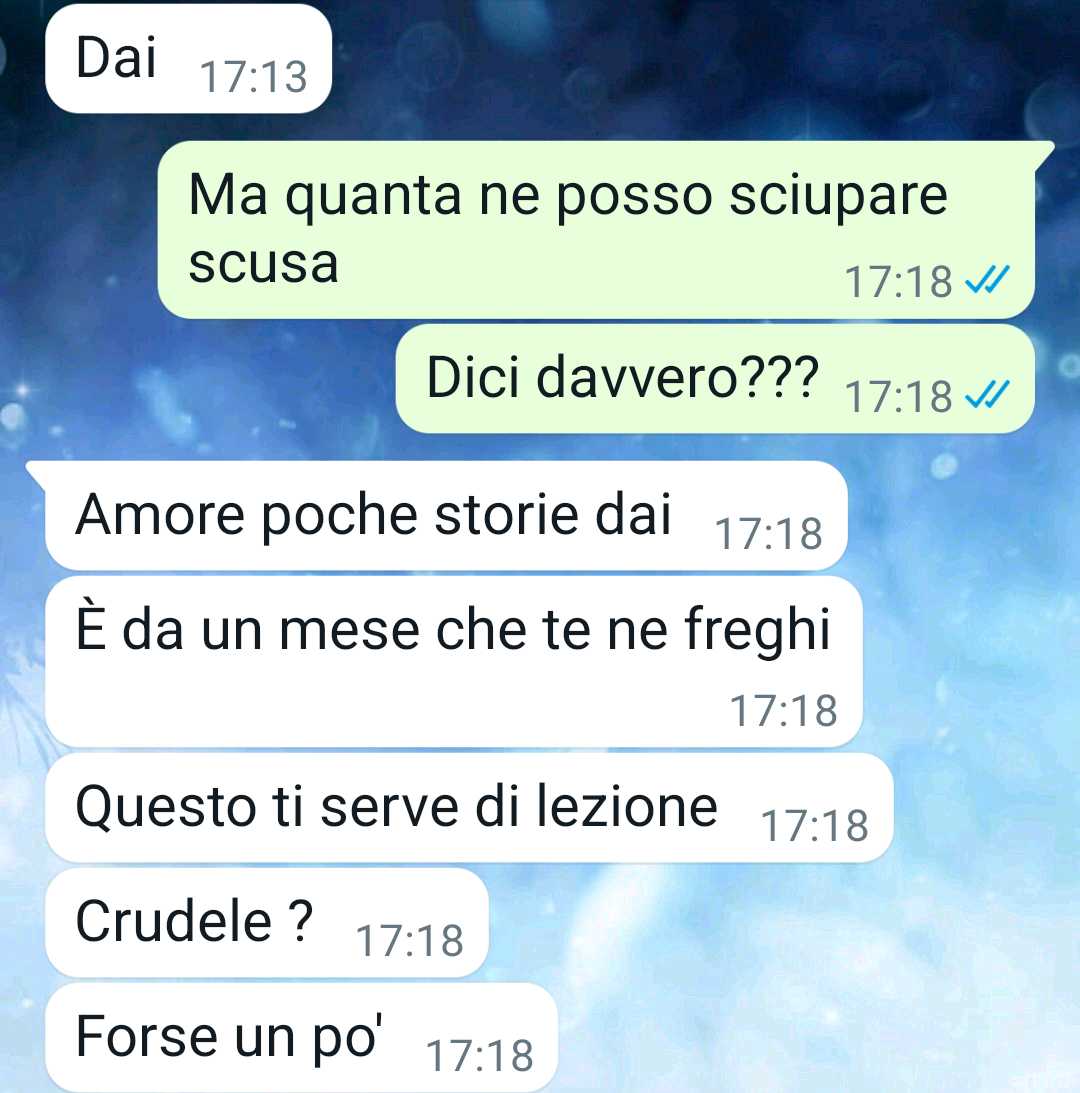
Task: Select the "Questo ti serve di lezione" message
Action: coord(469,808)
